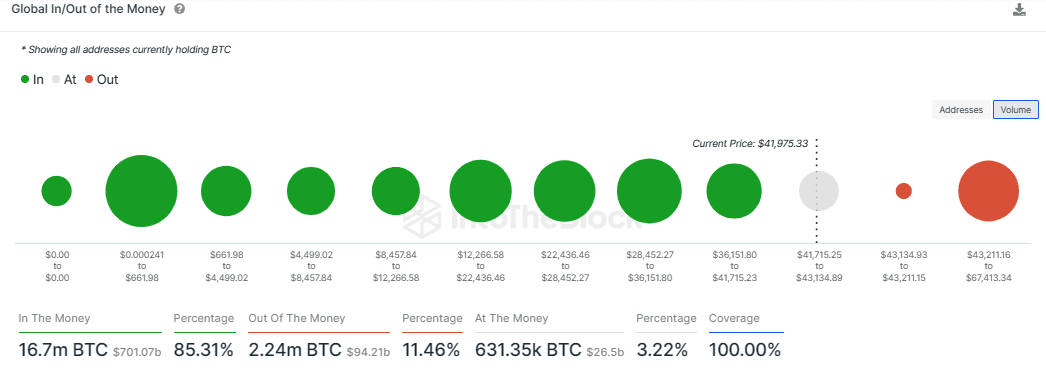Click the $22,436.46 to $28,452.27 bubble
Screen dimensions: 1046x380
point(564,191)
